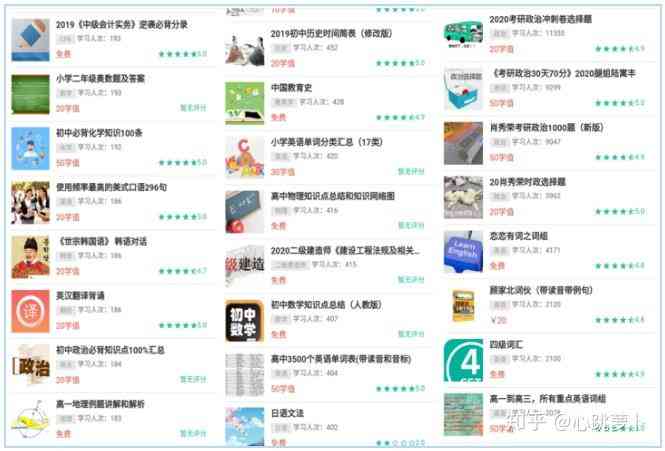
Task: Open the green bus course thumbnail
Action: pyautogui.click(x=463, y=34)
